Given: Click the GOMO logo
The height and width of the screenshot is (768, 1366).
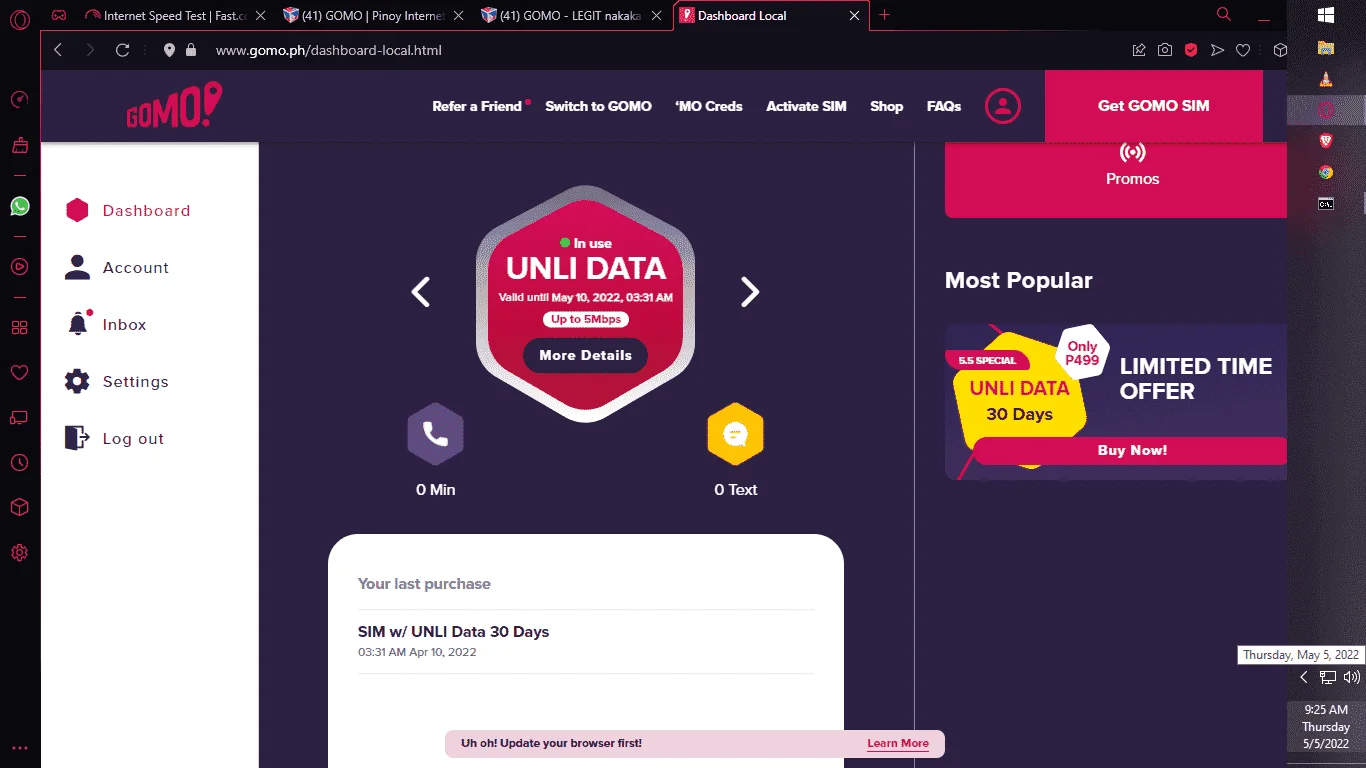Looking at the screenshot, I should 174,106.
